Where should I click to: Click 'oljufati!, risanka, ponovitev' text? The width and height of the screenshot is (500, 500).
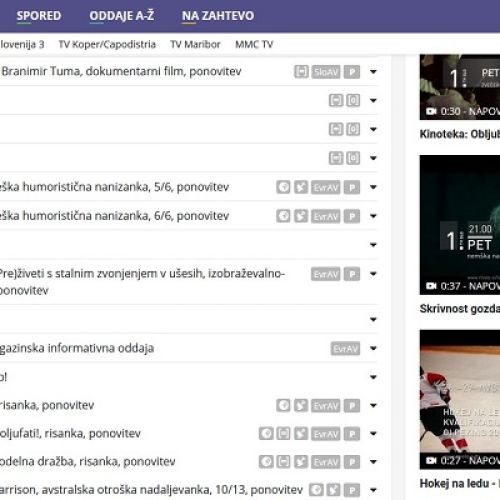[70, 433]
